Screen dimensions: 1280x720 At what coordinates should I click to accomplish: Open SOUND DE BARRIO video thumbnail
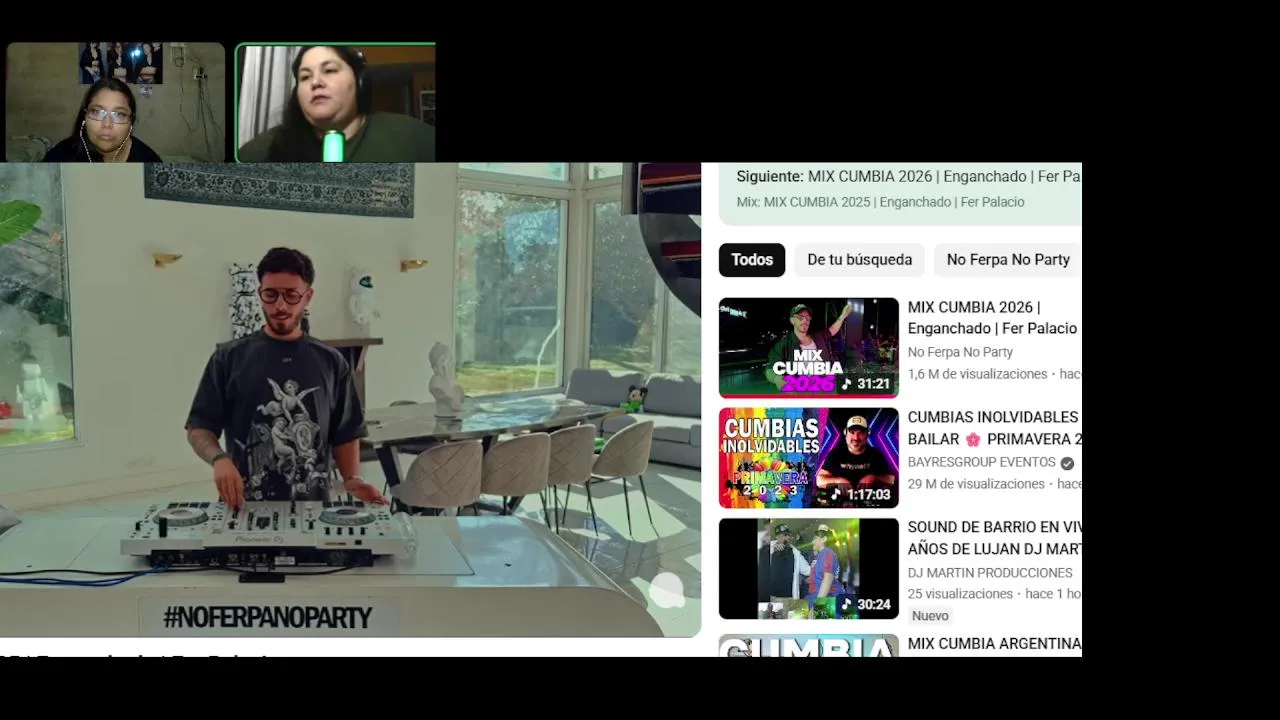(x=808, y=568)
